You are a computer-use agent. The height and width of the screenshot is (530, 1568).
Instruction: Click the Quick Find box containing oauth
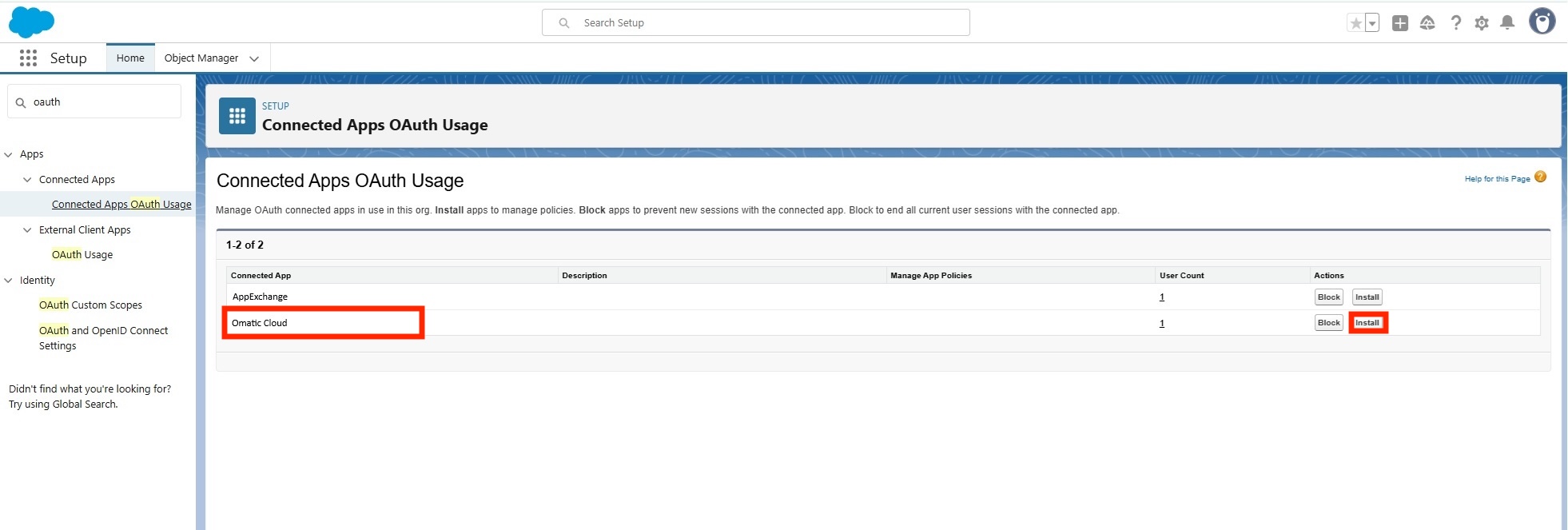[94, 102]
